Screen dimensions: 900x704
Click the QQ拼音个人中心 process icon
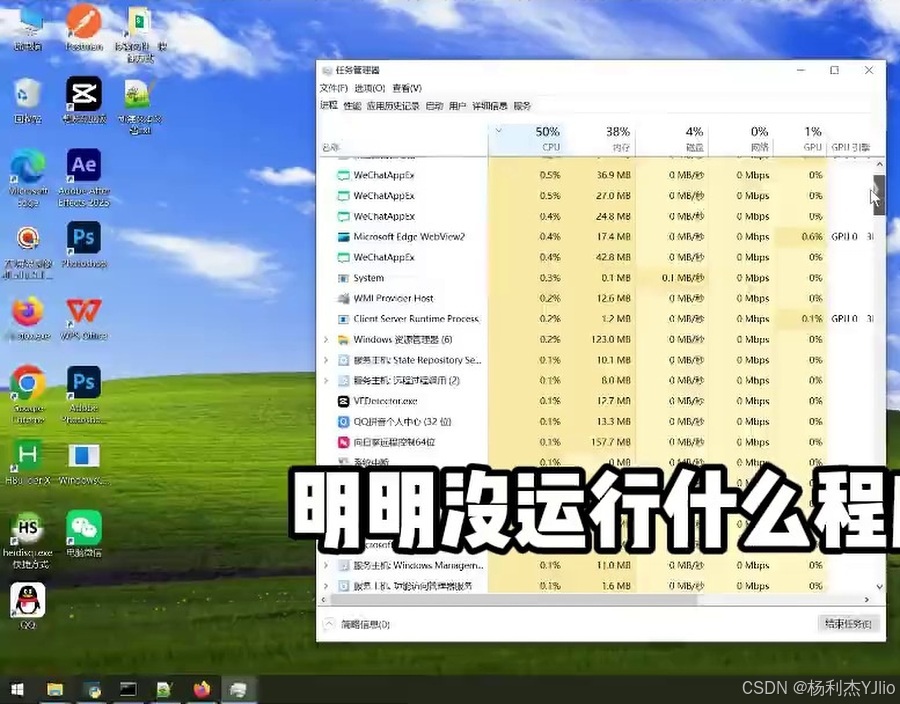[x=343, y=422]
